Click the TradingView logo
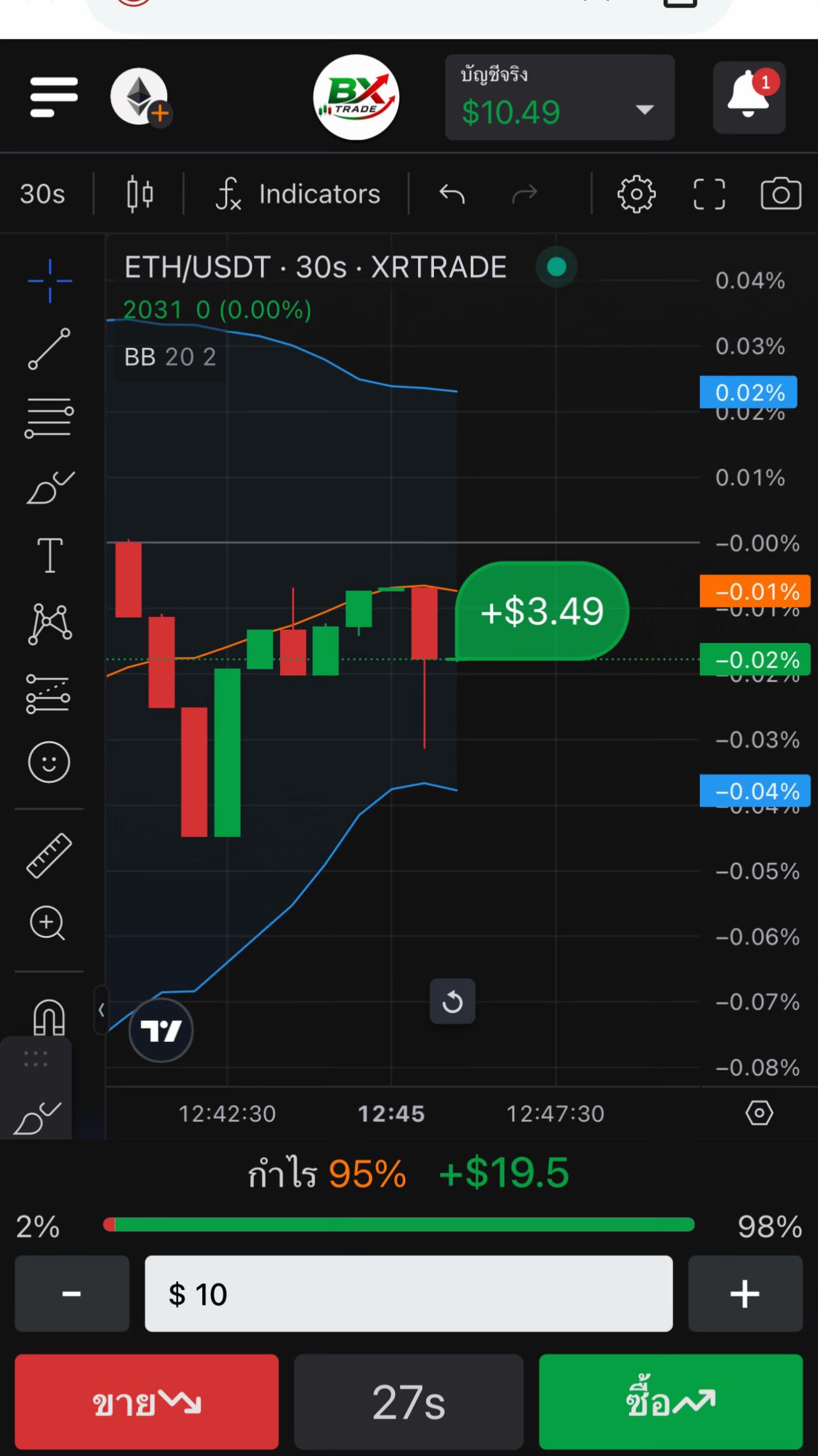The height and width of the screenshot is (1456, 818). (161, 1030)
